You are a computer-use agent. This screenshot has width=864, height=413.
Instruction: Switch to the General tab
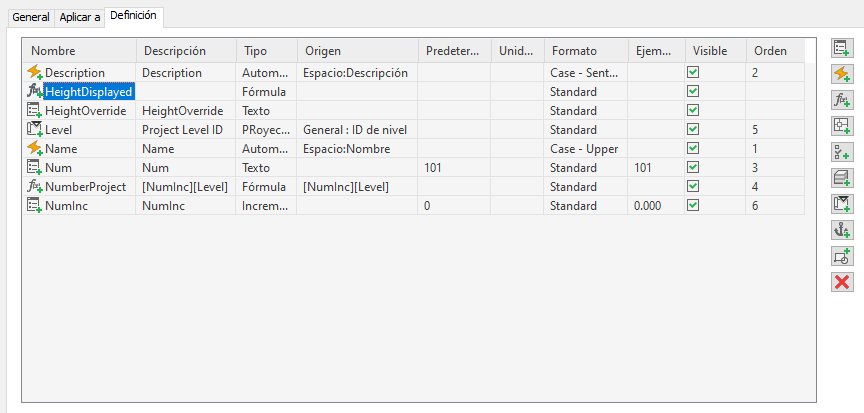pos(30,18)
